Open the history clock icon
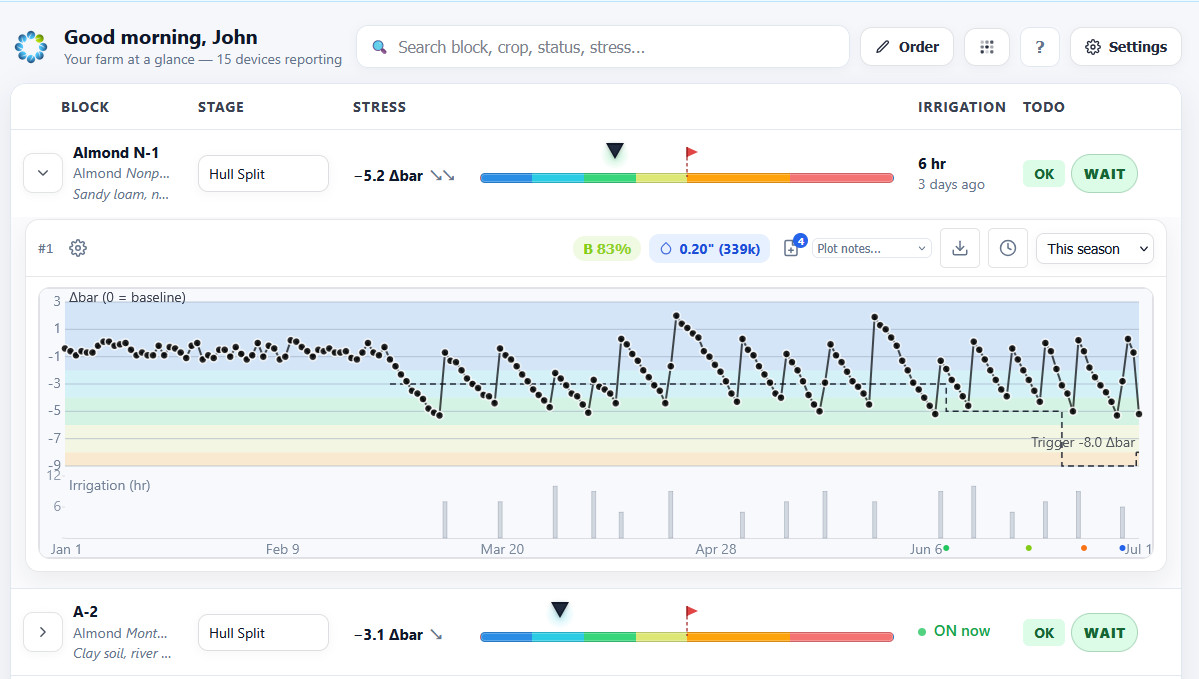Image resolution: width=1199 pixels, height=679 pixels. click(1007, 248)
